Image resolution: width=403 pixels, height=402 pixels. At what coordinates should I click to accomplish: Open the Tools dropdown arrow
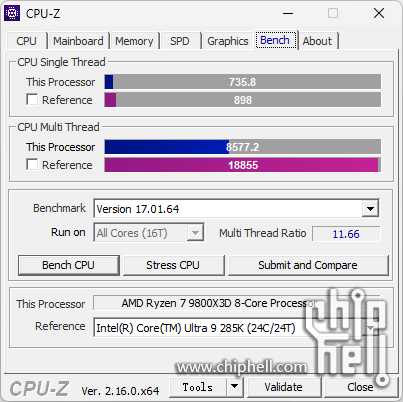[235, 387]
